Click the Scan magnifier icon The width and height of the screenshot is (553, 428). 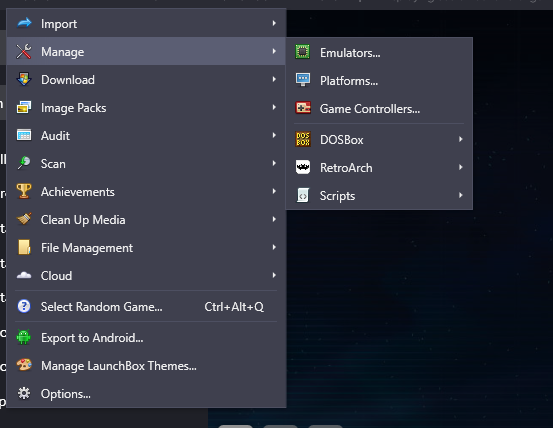(24, 163)
